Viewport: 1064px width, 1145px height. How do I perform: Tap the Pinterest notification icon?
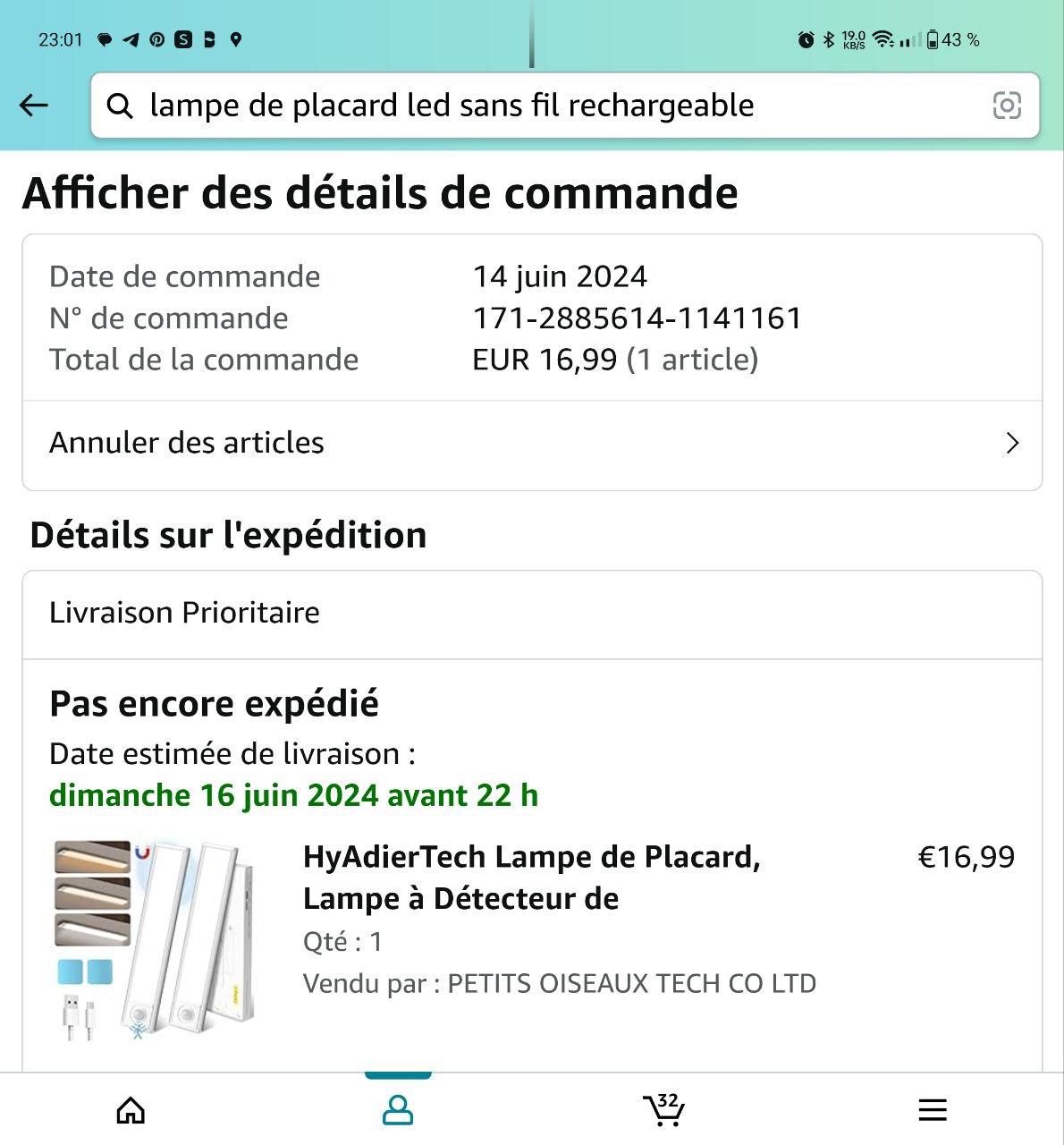pyautogui.click(x=156, y=39)
